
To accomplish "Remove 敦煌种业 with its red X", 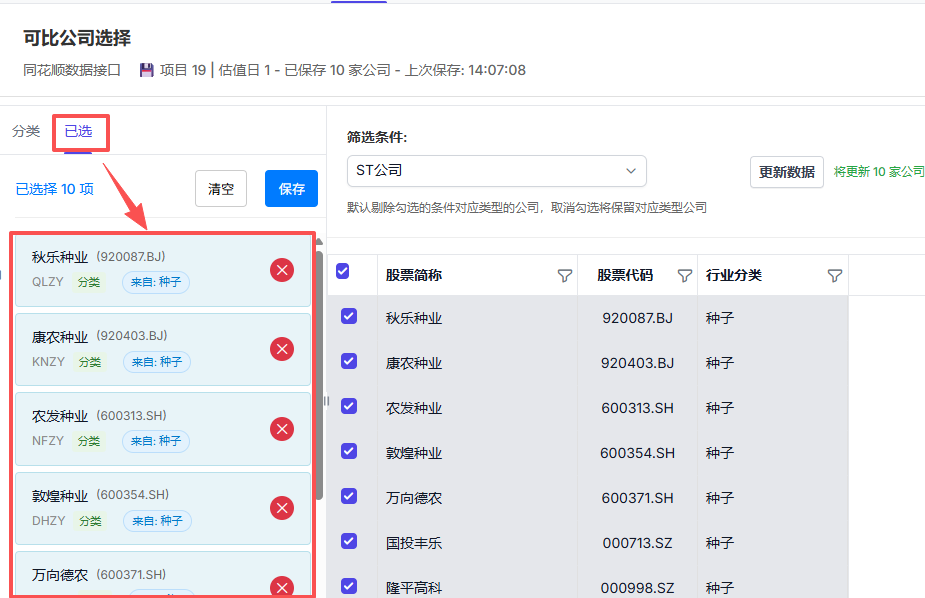I will [x=282, y=508].
